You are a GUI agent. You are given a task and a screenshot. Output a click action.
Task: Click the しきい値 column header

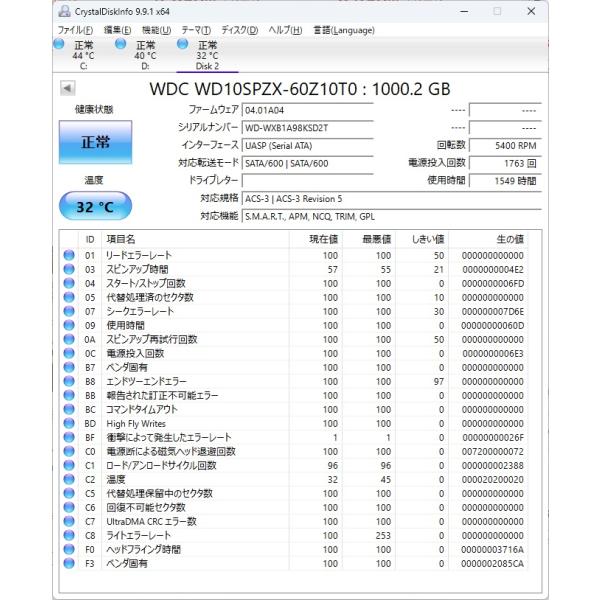422,239
